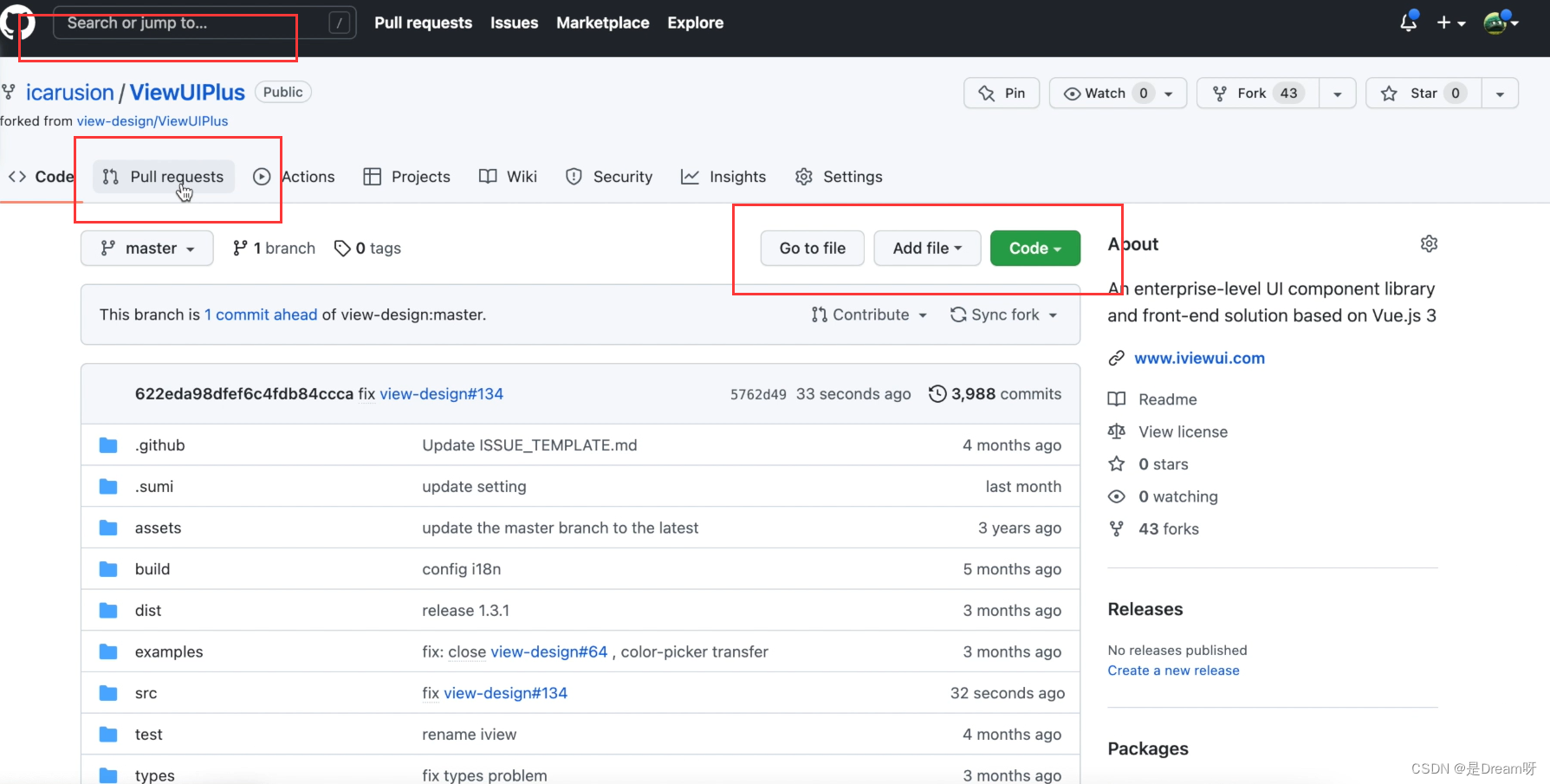
Task: Switch to repository Pull requests tab
Action: click(x=164, y=177)
